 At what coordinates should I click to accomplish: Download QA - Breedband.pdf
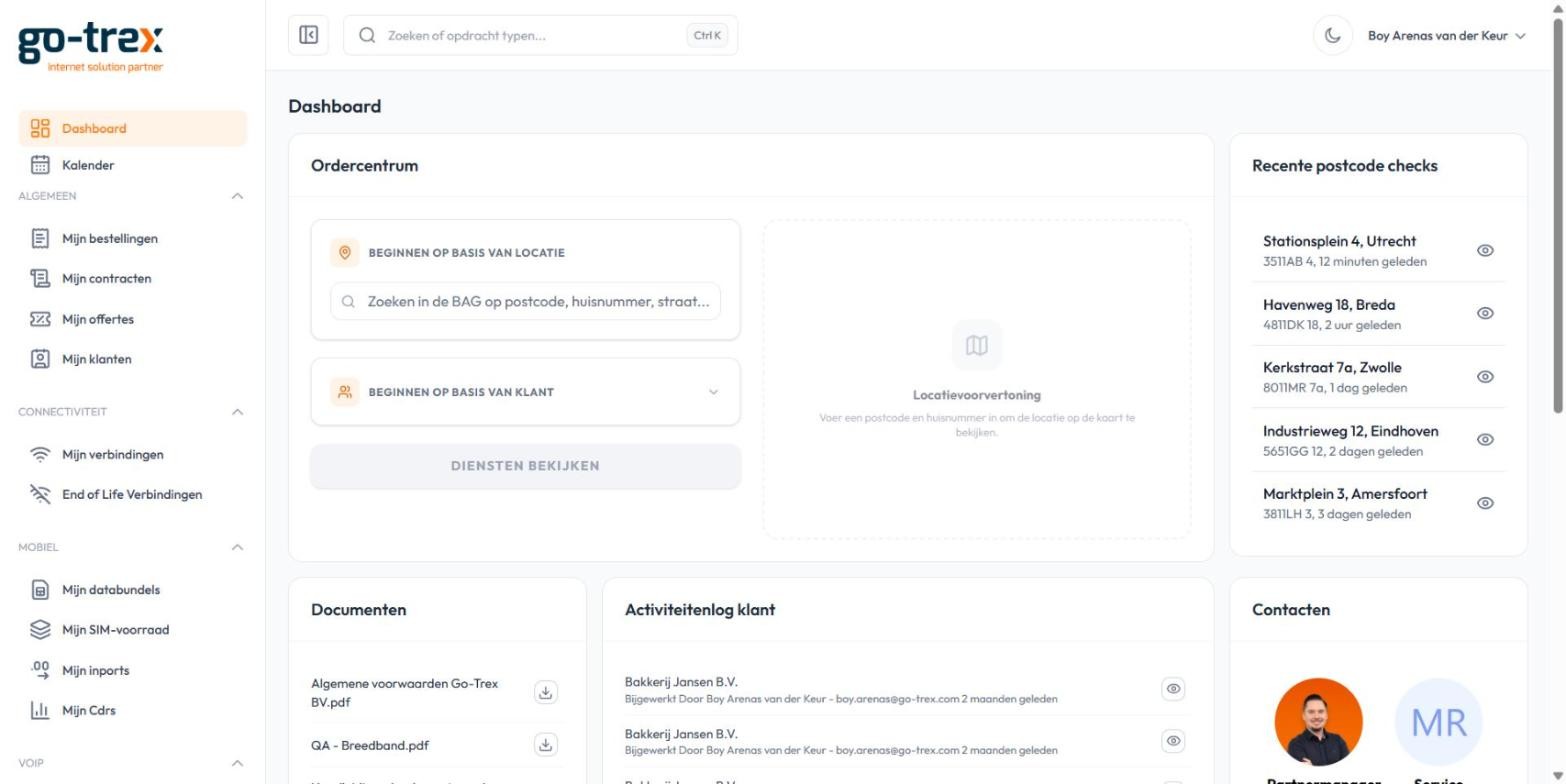pyautogui.click(x=545, y=744)
